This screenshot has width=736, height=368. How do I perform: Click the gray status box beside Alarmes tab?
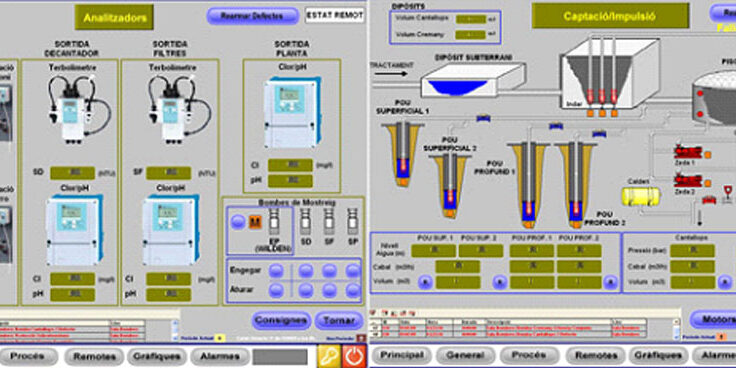280,357
